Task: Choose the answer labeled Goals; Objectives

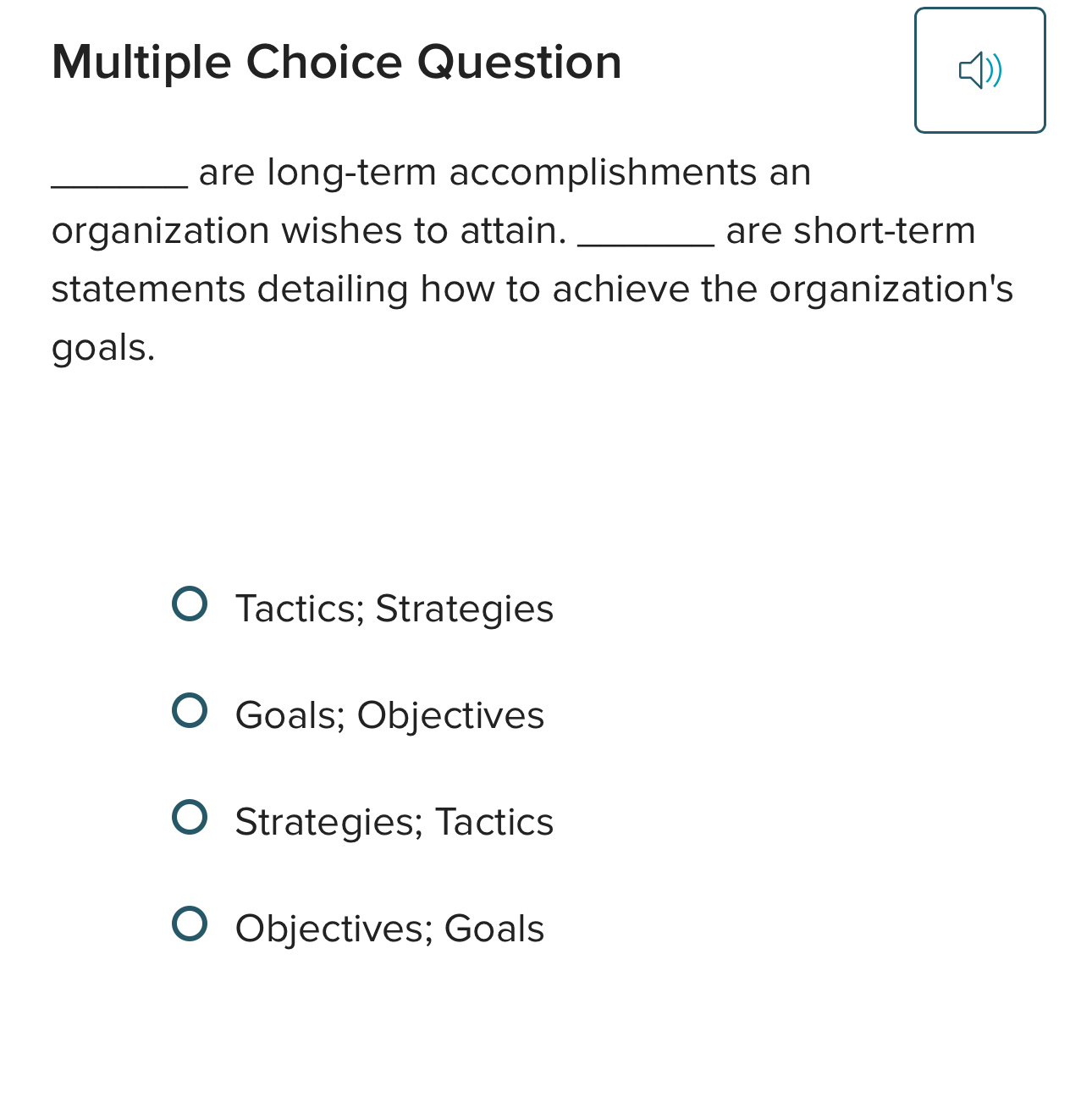Action: (x=389, y=715)
